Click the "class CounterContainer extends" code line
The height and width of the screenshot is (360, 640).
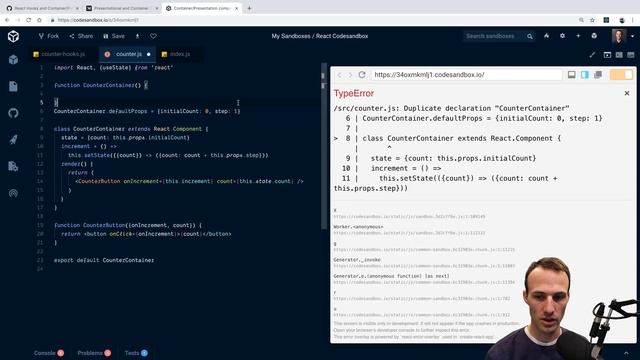click(131, 129)
